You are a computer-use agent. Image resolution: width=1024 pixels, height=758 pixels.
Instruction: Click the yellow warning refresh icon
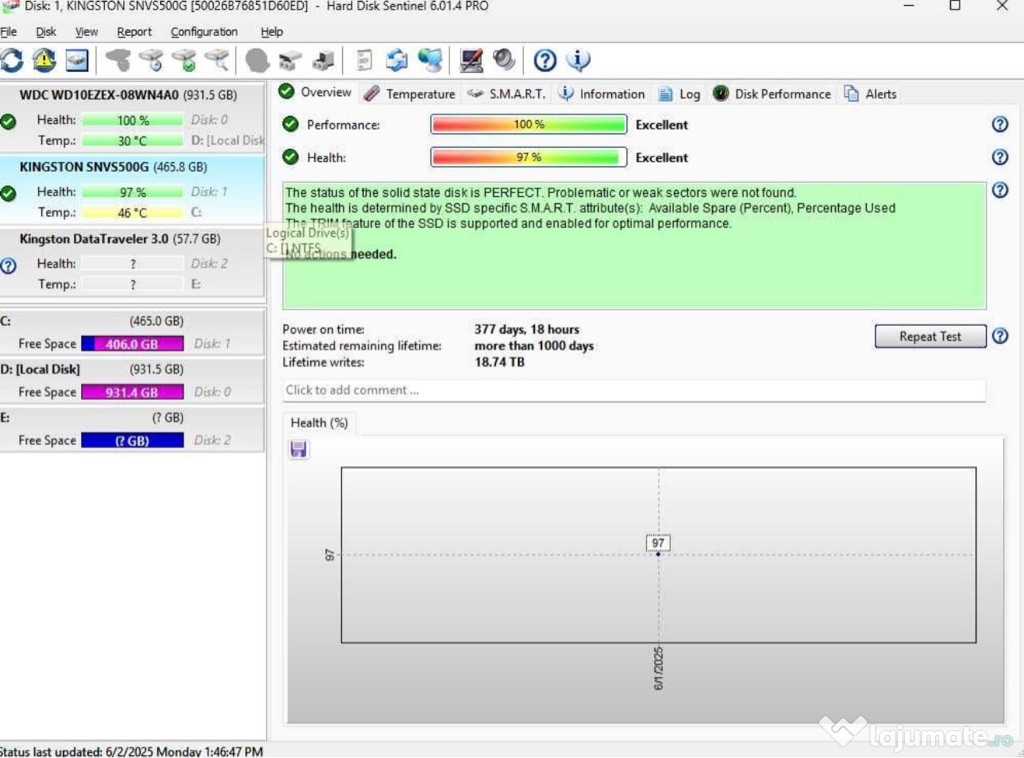point(44,61)
